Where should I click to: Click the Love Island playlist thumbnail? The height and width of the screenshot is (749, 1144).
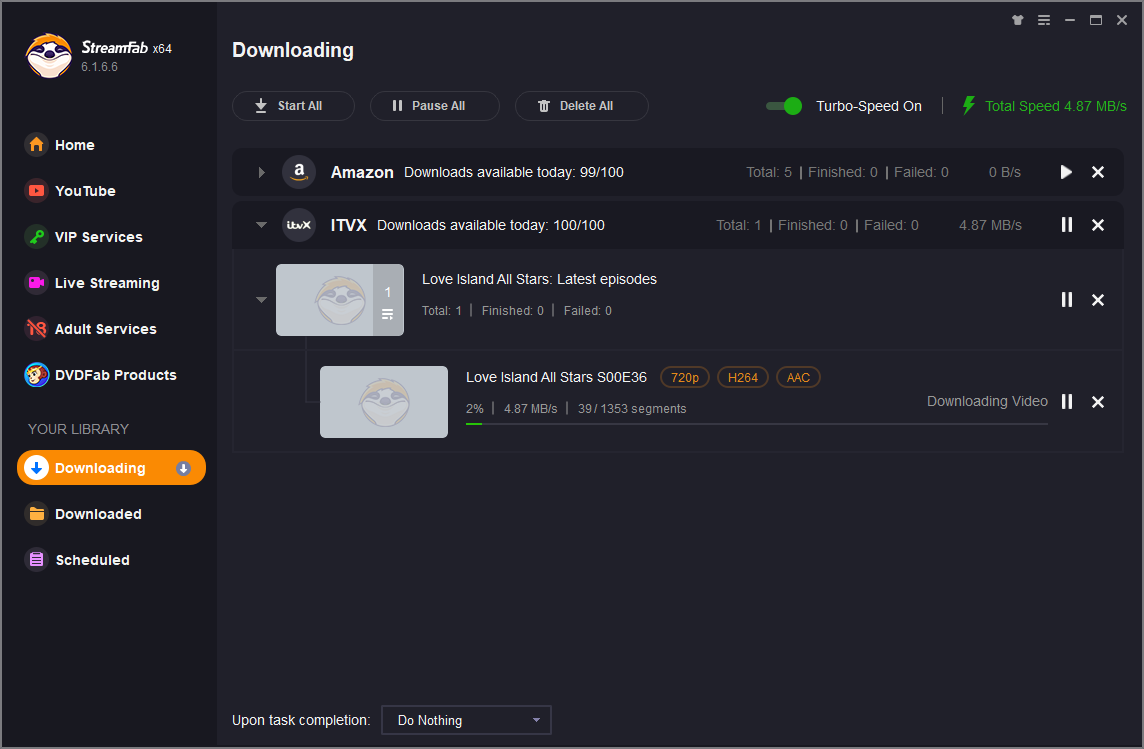pyautogui.click(x=325, y=300)
